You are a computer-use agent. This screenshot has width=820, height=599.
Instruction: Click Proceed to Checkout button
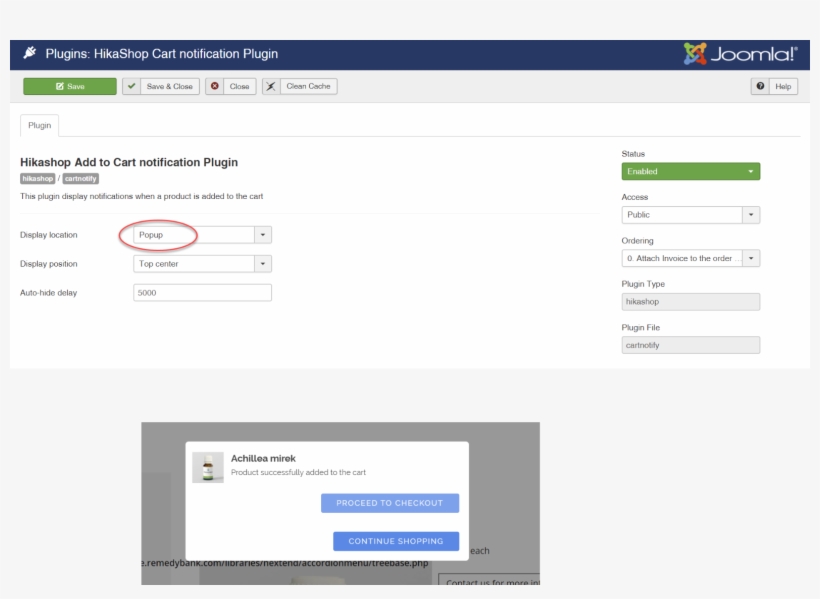390,503
